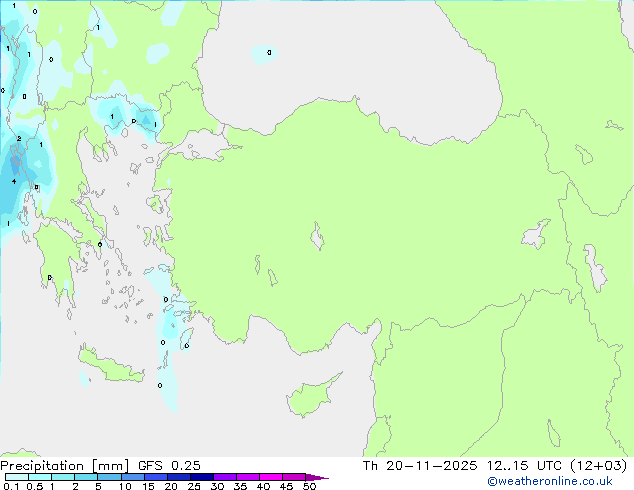Click the legend value label '0.5'
Screen dimensions: 634x490
click(x=35, y=486)
